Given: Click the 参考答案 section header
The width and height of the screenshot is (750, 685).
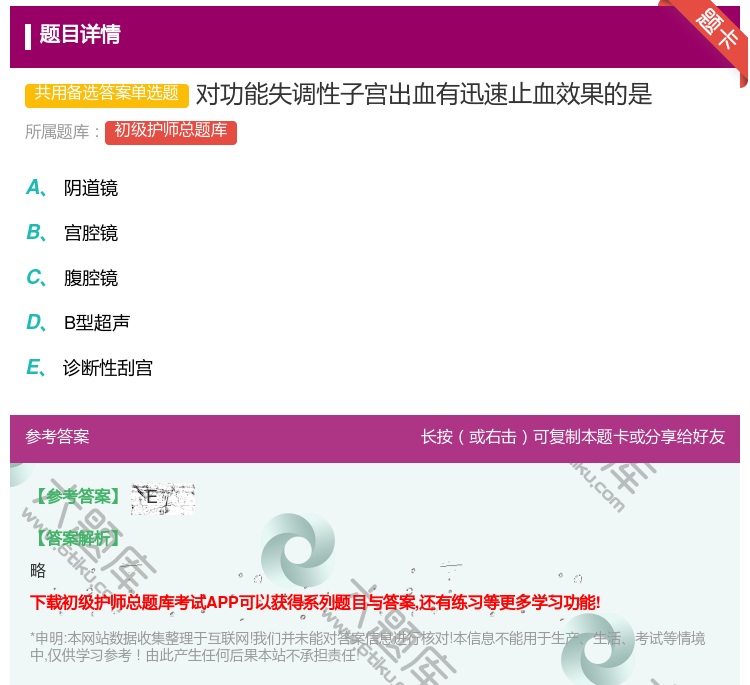Looking at the screenshot, I should tap(57, 436).
